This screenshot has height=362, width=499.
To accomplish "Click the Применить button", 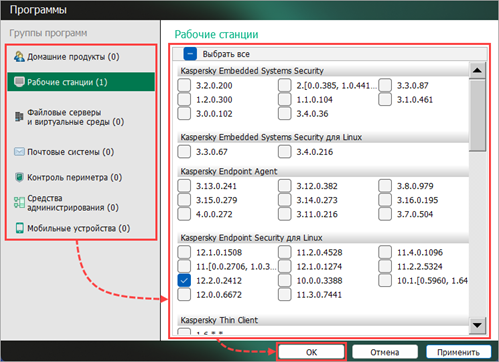I will [458, 352].
